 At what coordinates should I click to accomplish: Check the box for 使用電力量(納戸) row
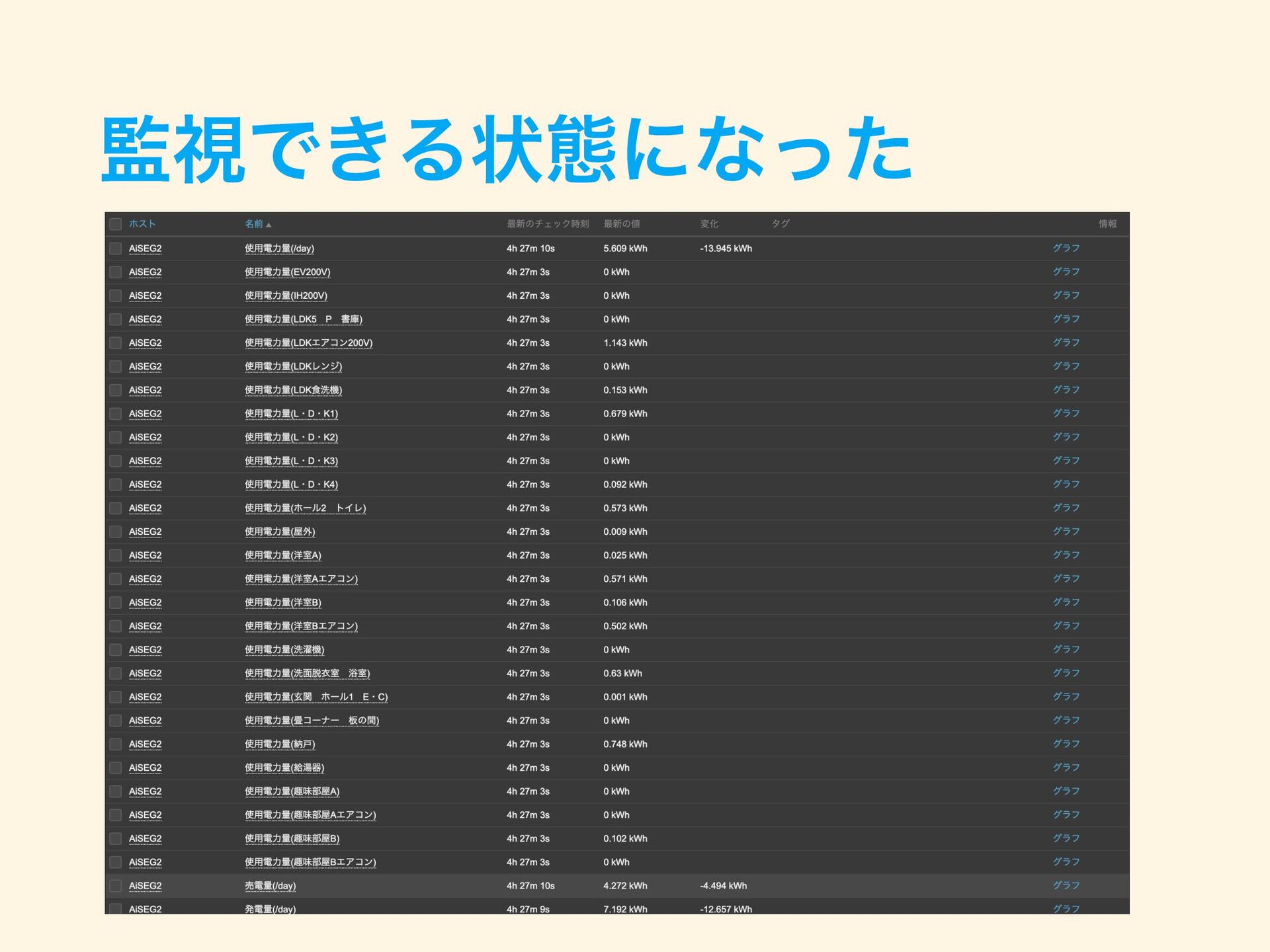(116, 744)
